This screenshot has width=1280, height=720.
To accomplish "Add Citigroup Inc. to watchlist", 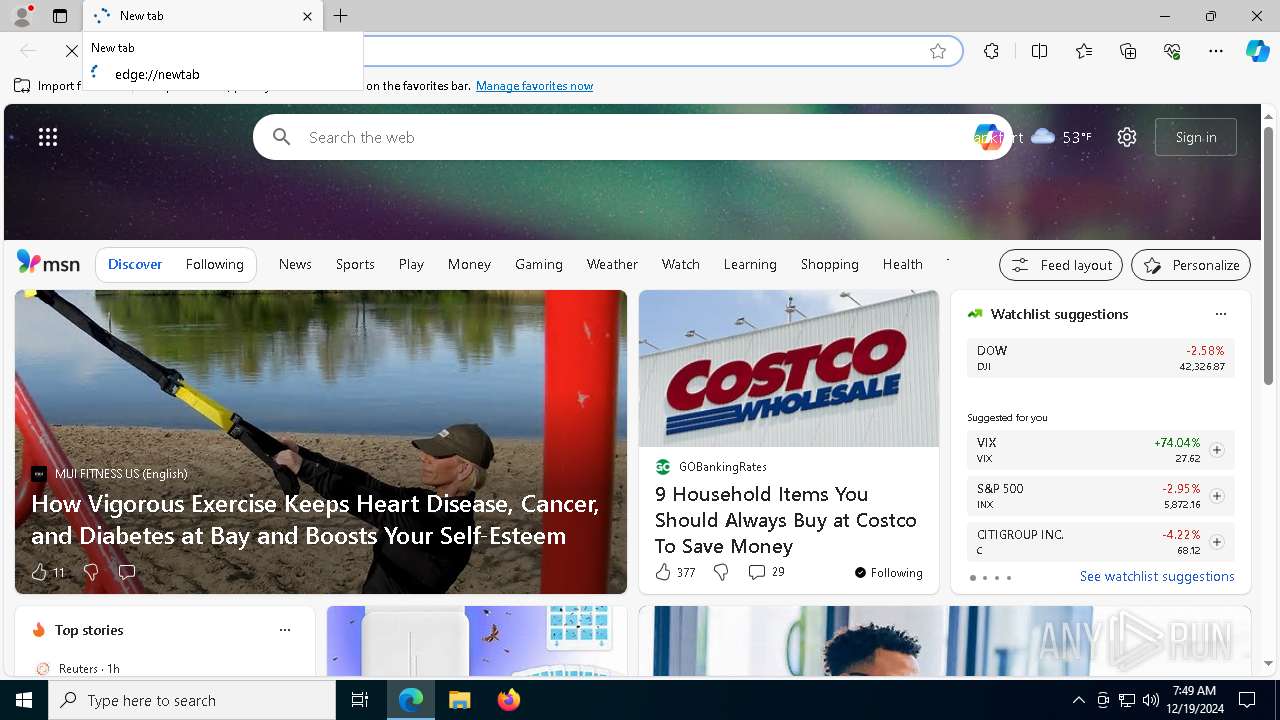I will click(x=1216, y=542).
